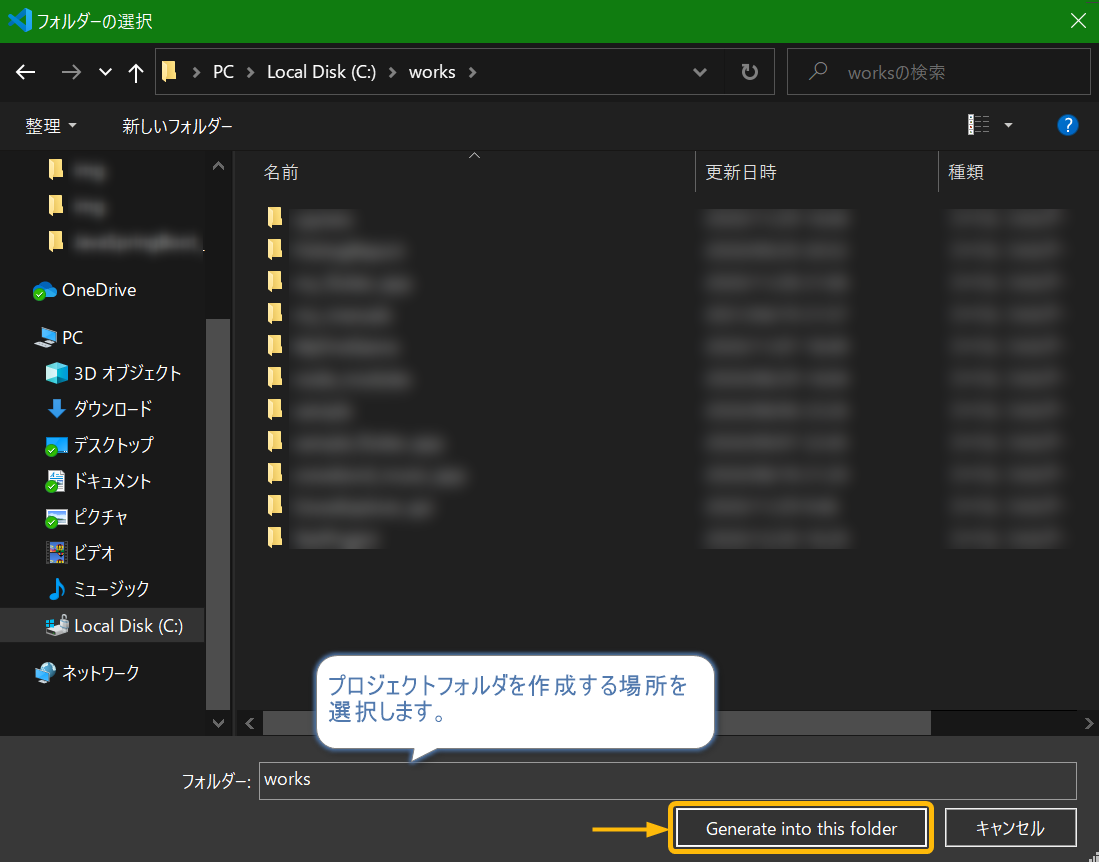Click Generate into this folder button
Viewport: 1099px width, 862px height.
click(801, 828)
